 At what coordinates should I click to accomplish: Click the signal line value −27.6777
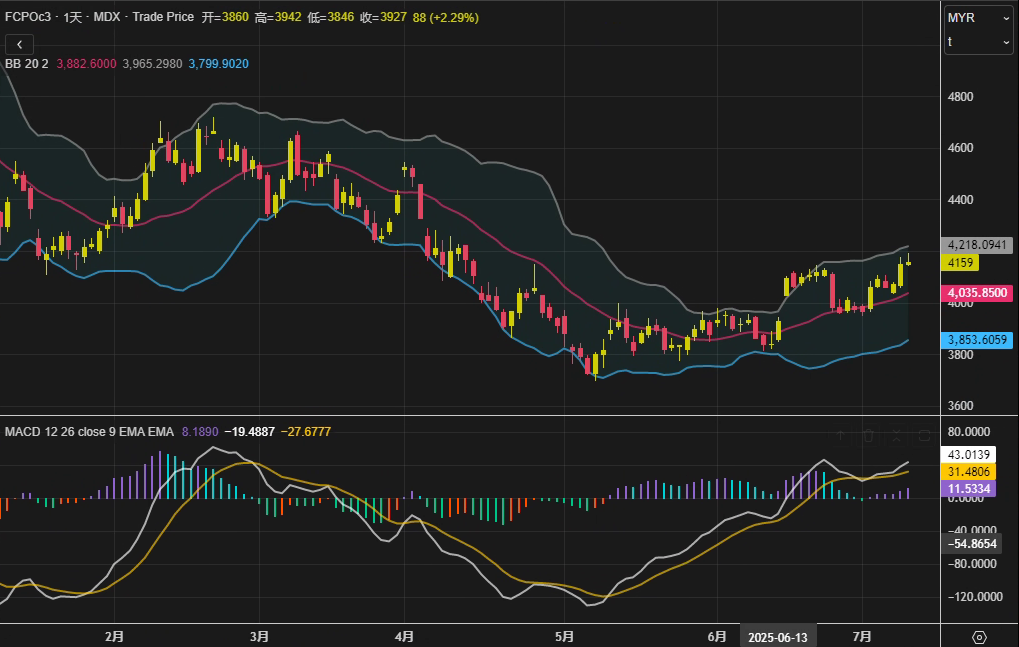click(306, 432)
